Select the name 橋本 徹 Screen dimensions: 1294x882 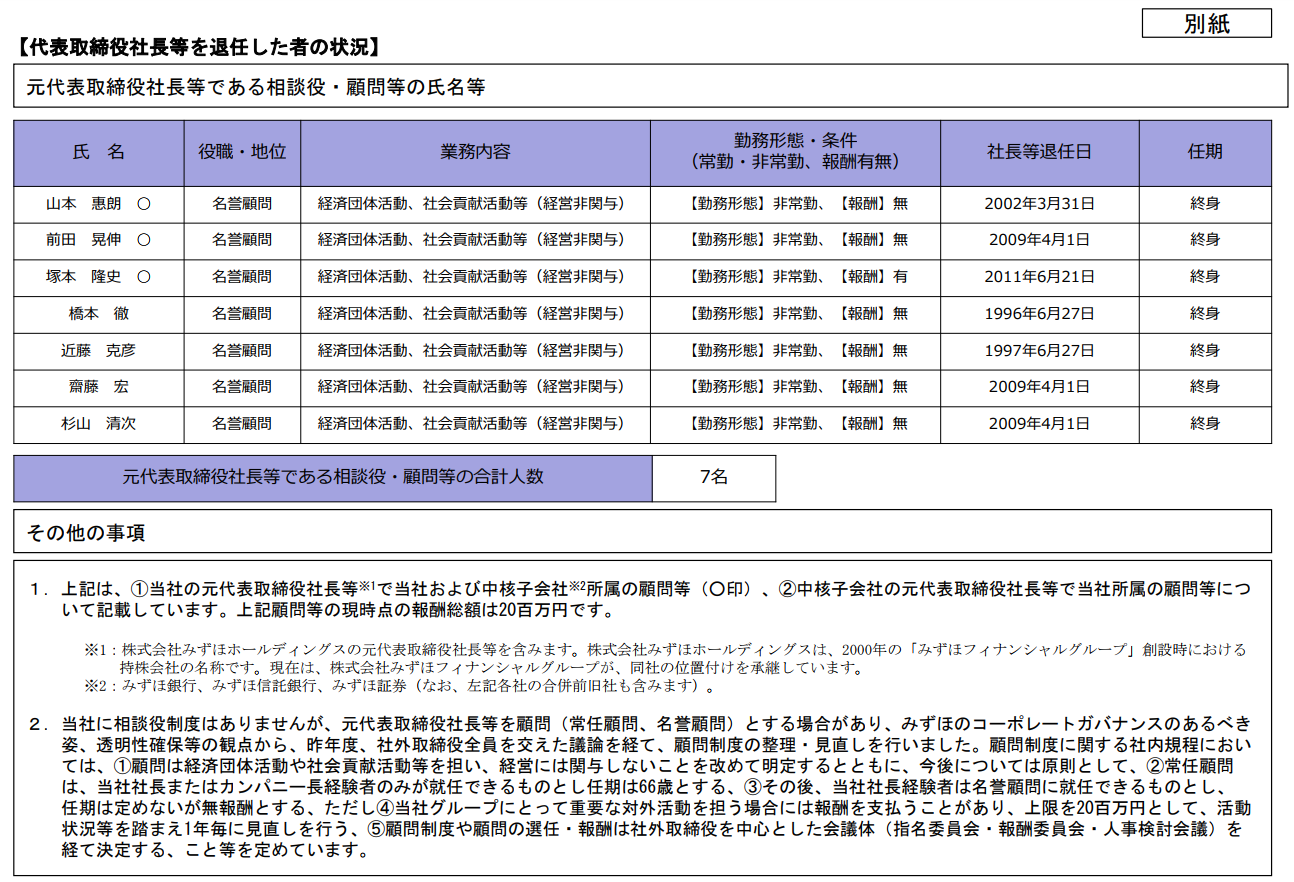[98, 314]
